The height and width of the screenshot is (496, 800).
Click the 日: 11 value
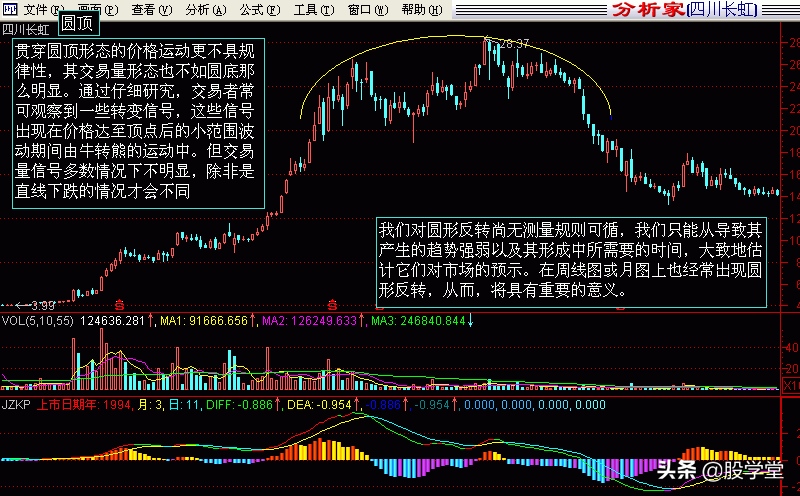(x=184, y=405)
